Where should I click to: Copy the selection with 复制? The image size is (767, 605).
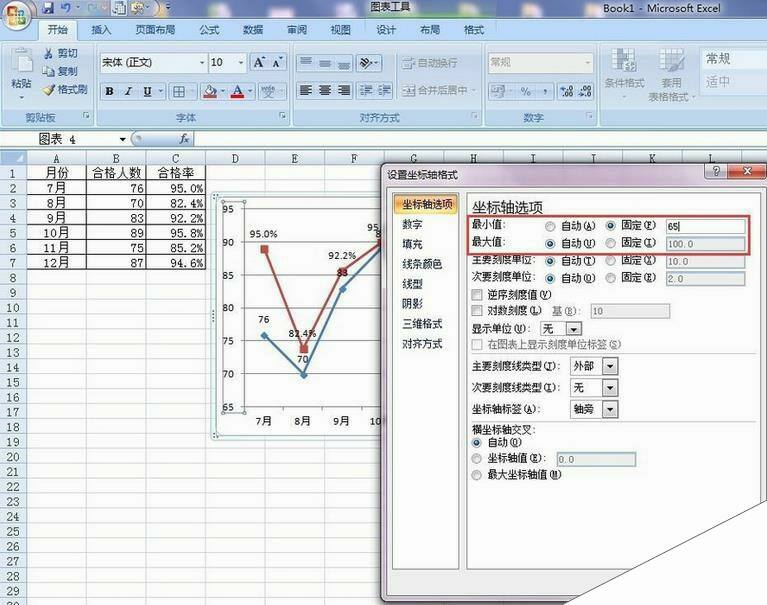point(61,71)
